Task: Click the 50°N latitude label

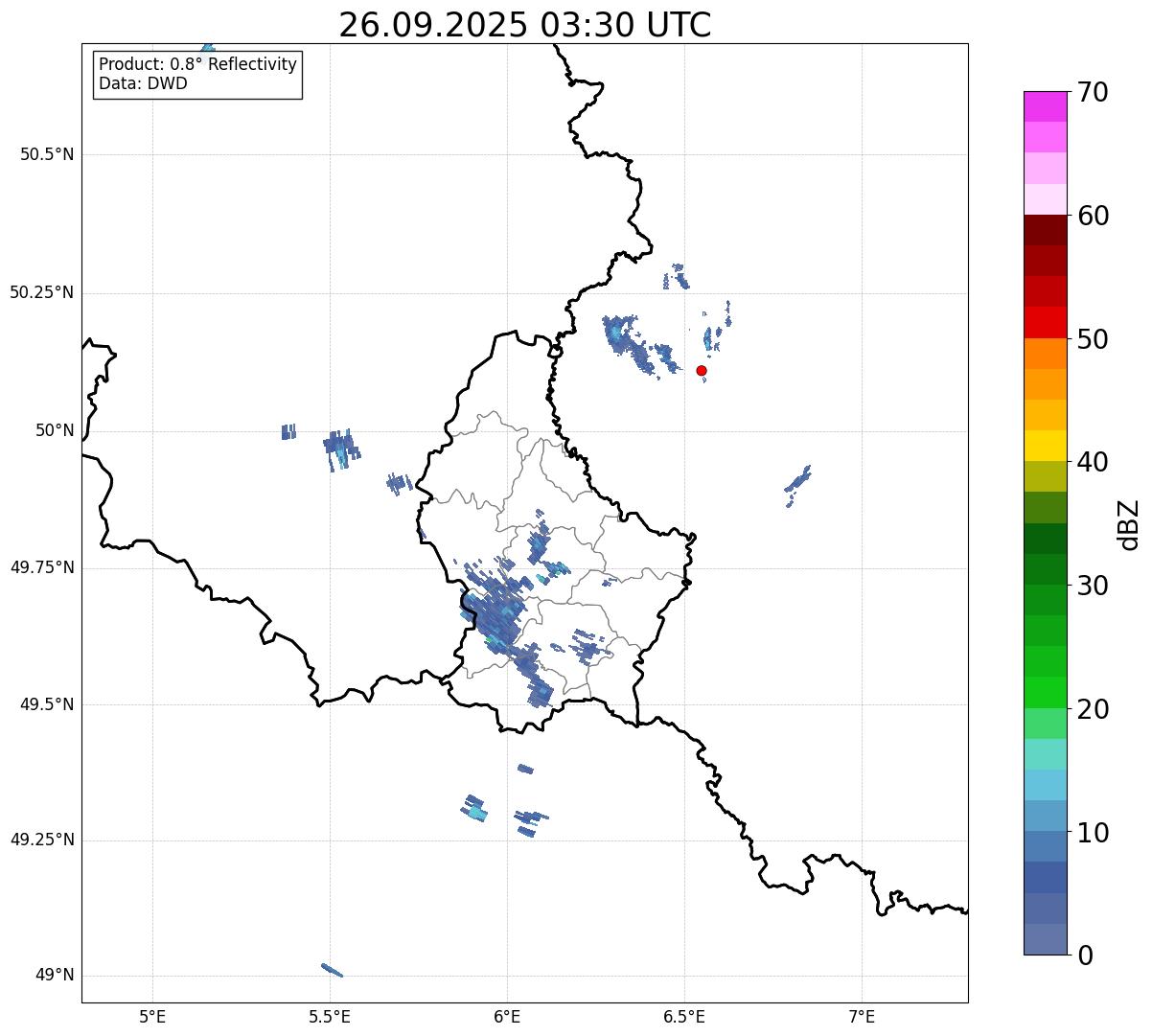Action: pyautogui.click(x=55, y=430)
